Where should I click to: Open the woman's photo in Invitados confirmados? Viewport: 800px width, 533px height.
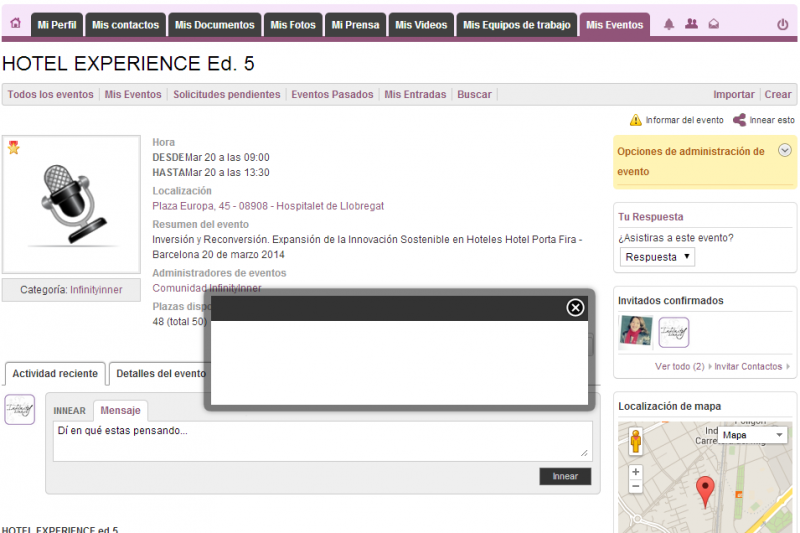635,332
